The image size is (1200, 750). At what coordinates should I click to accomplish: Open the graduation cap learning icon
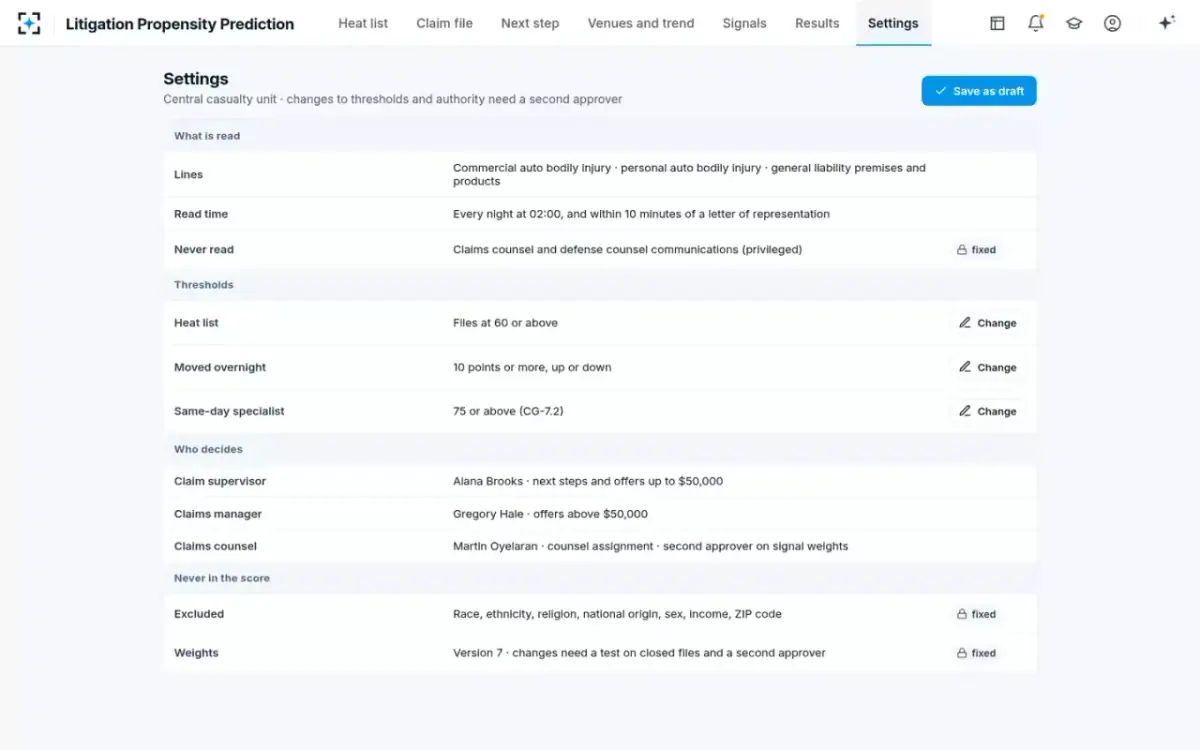point(1074,23)
